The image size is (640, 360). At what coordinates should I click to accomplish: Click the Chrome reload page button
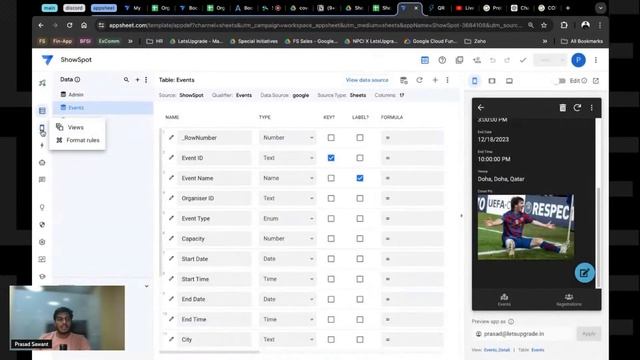(x=69, y=25)
